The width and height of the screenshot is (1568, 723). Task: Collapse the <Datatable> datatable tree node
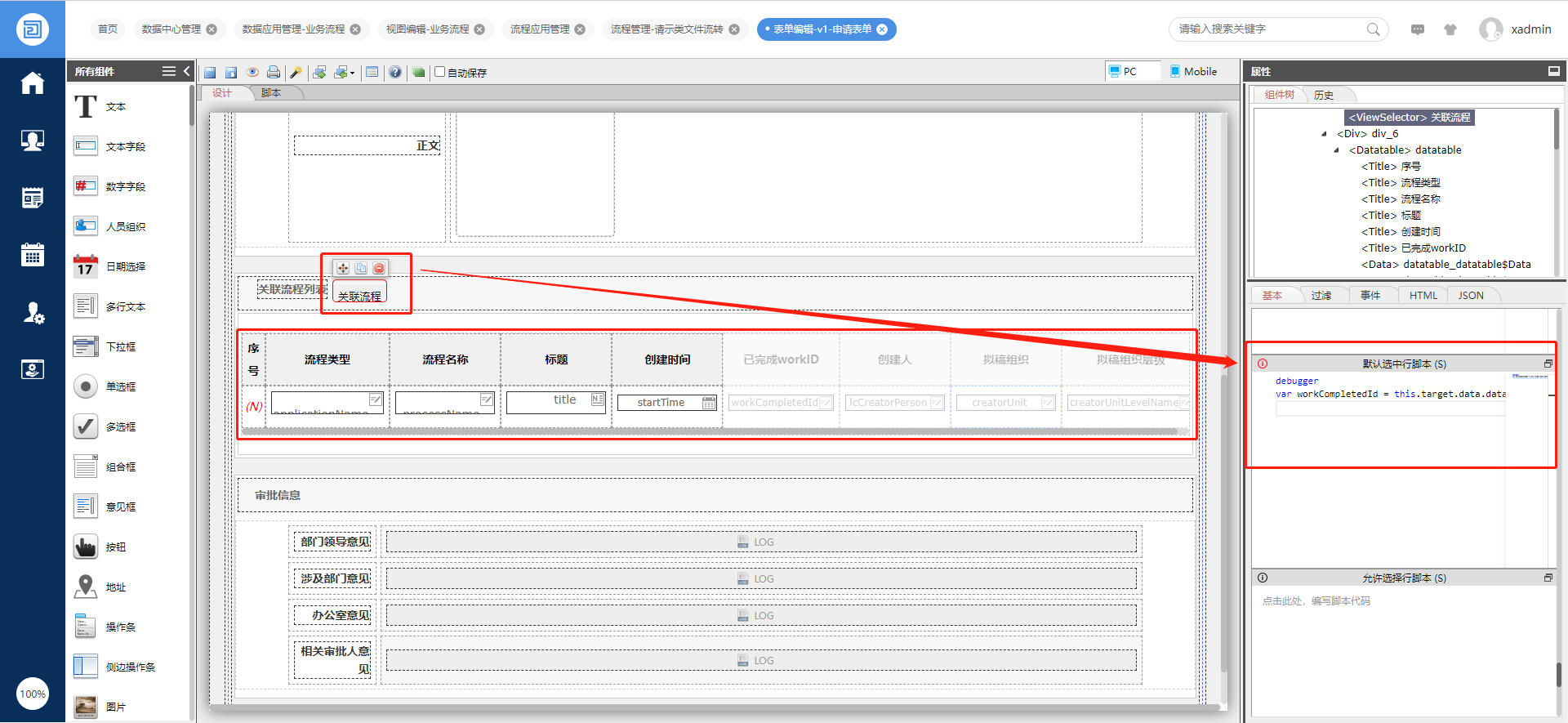[1336, 150]
